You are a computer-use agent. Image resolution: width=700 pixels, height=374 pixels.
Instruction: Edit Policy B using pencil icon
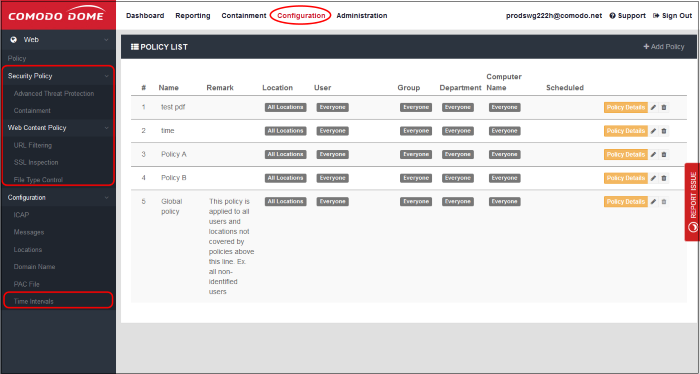654,178
